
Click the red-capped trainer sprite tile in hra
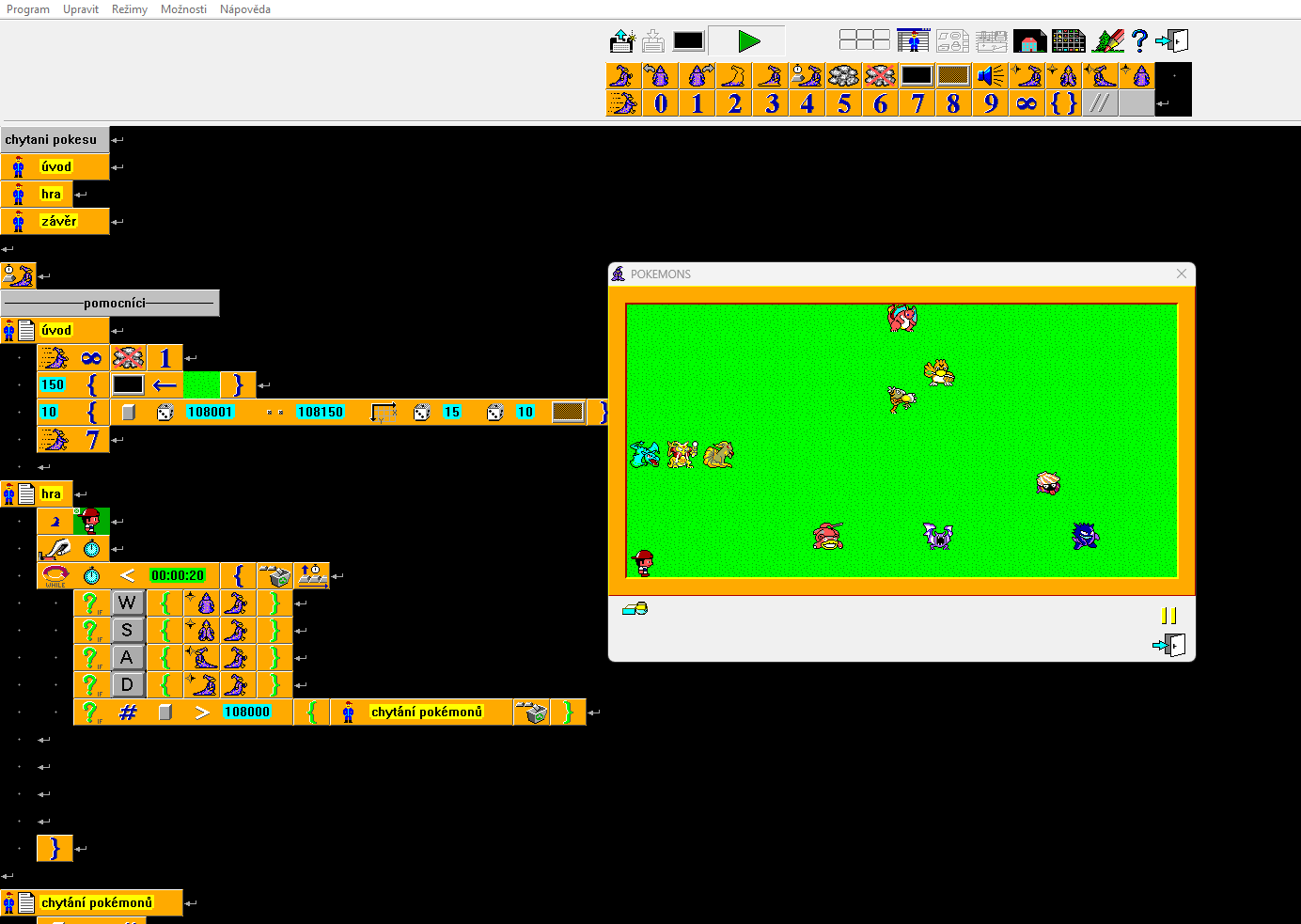point(91,522)
